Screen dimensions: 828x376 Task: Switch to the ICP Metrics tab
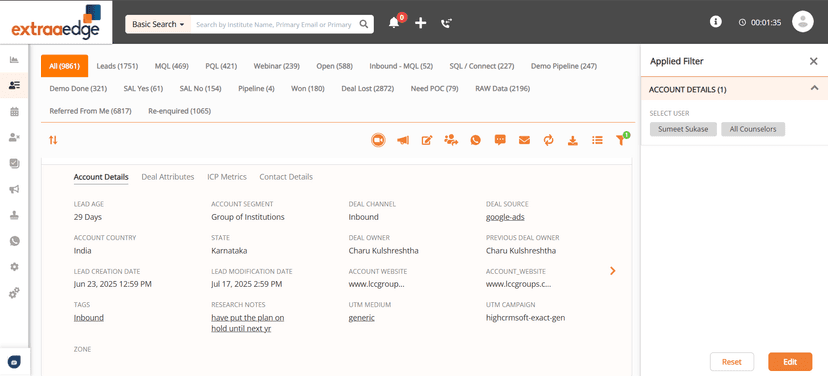point(227,177)
